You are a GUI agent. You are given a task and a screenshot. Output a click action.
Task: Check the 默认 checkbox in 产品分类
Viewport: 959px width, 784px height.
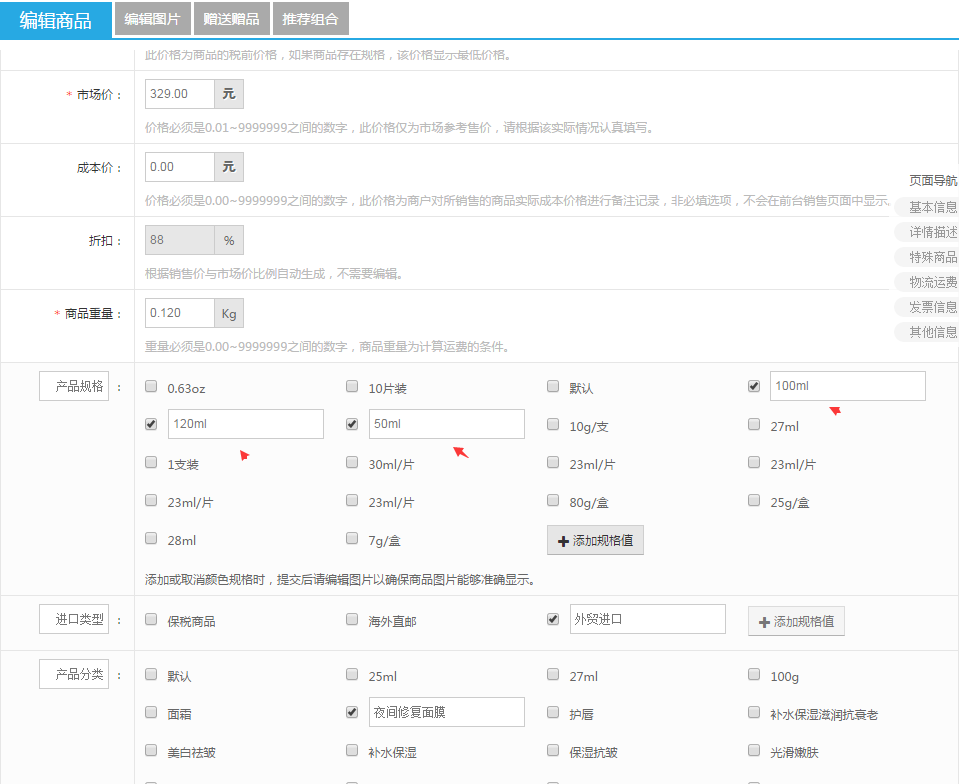tap(151, 675)
